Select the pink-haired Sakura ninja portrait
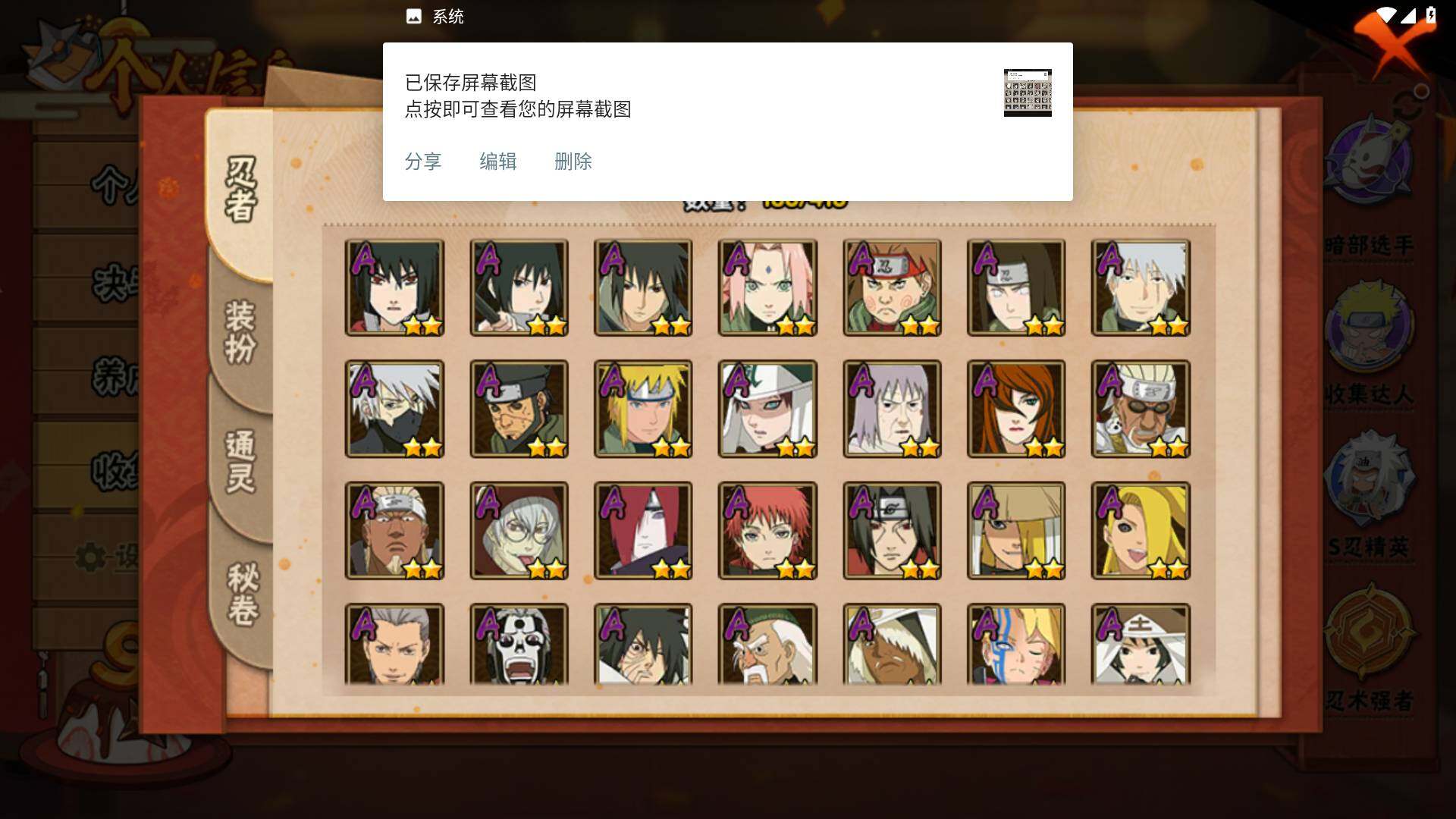This screenshot has height=819, width=1456. tap(767, 287)
